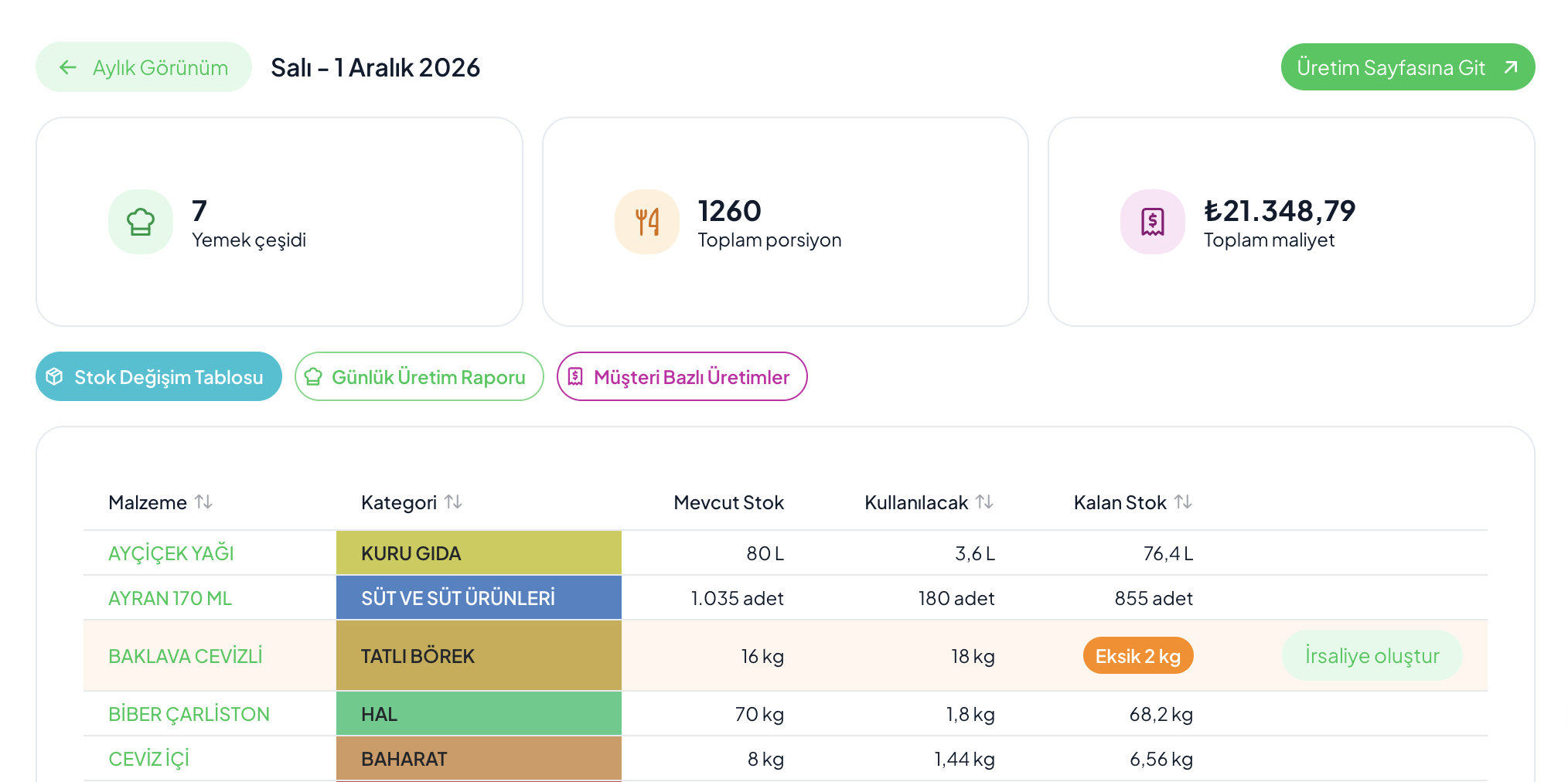The height and width of the screenshot is (782, 1568).
Task: Sort table by Malzeme sort arrows
Action: point(204,502)
